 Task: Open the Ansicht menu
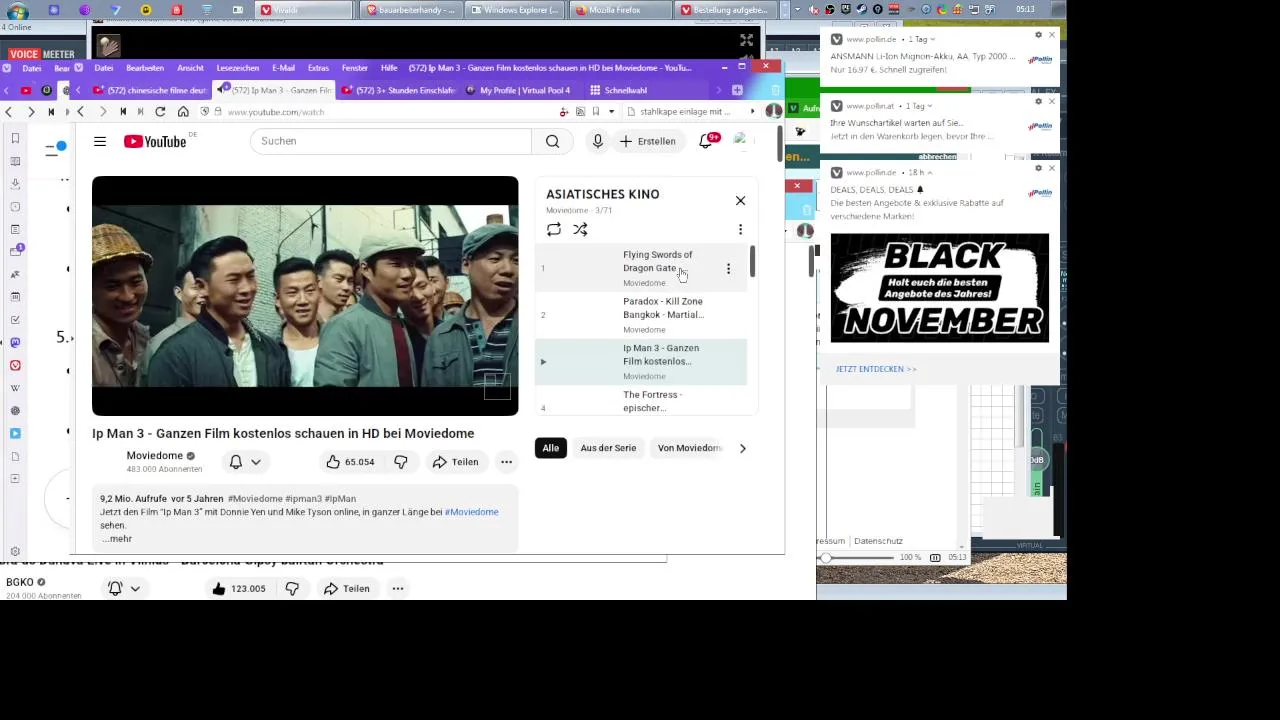[190, 68]
